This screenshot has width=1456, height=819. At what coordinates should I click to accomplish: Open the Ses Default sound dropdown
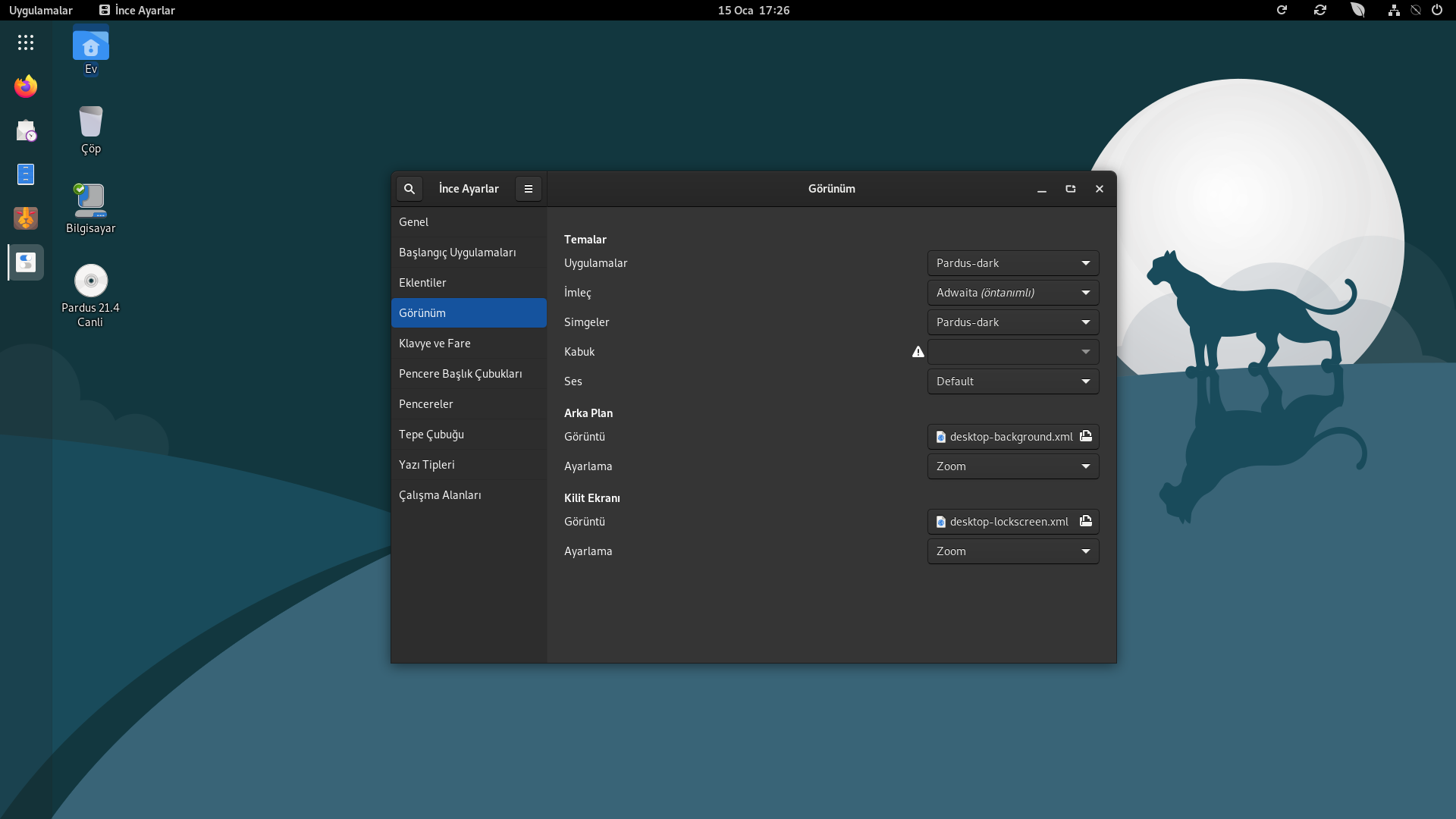tap(1013, 381)
